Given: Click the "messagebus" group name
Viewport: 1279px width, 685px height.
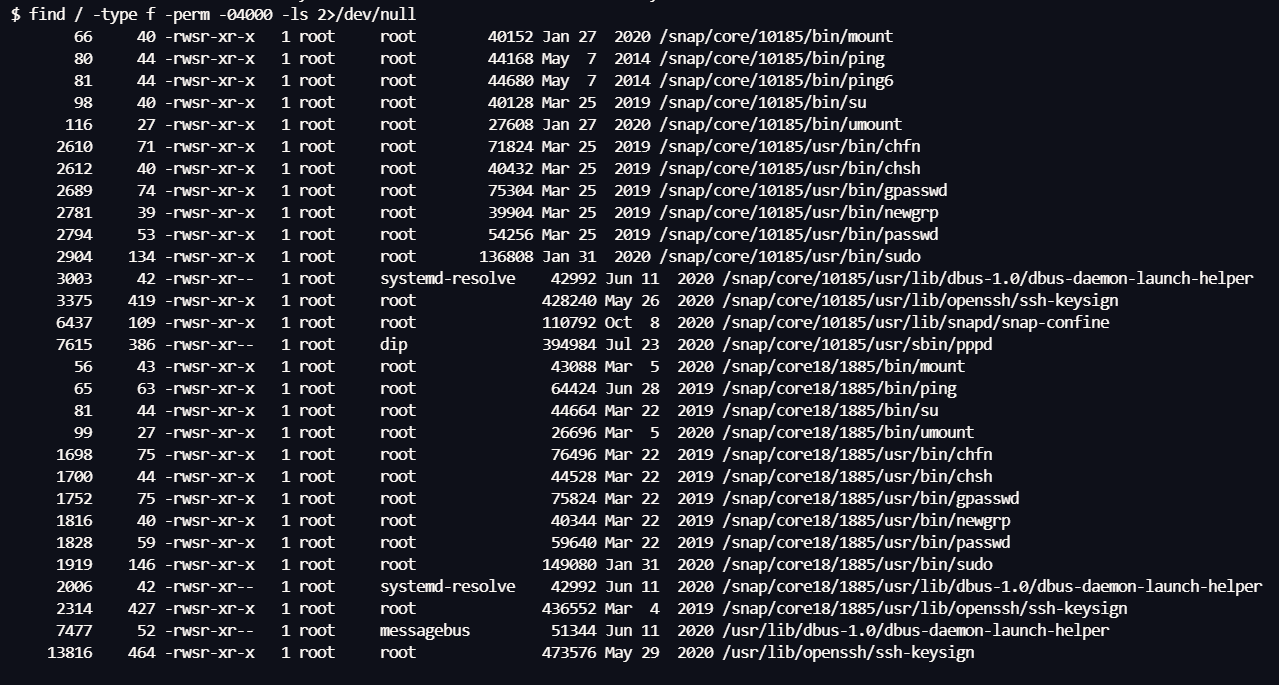Looking at the screenshot, I should pyautogui.click(x=424, y=631).
